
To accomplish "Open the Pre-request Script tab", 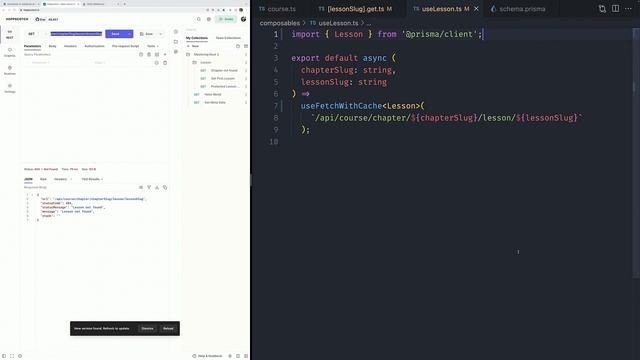I will click(125, 46).
